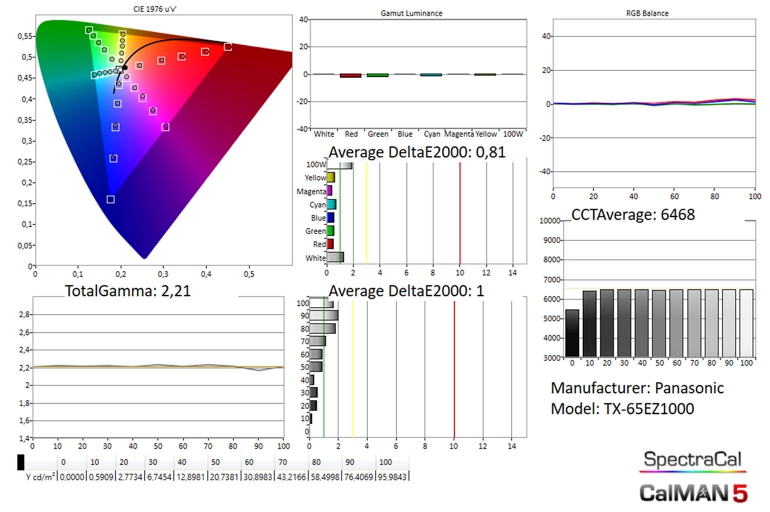The image size is (770, 512).
Task: Select the cyan bar in Gamut Luminance chart
Action: [430, 75]
